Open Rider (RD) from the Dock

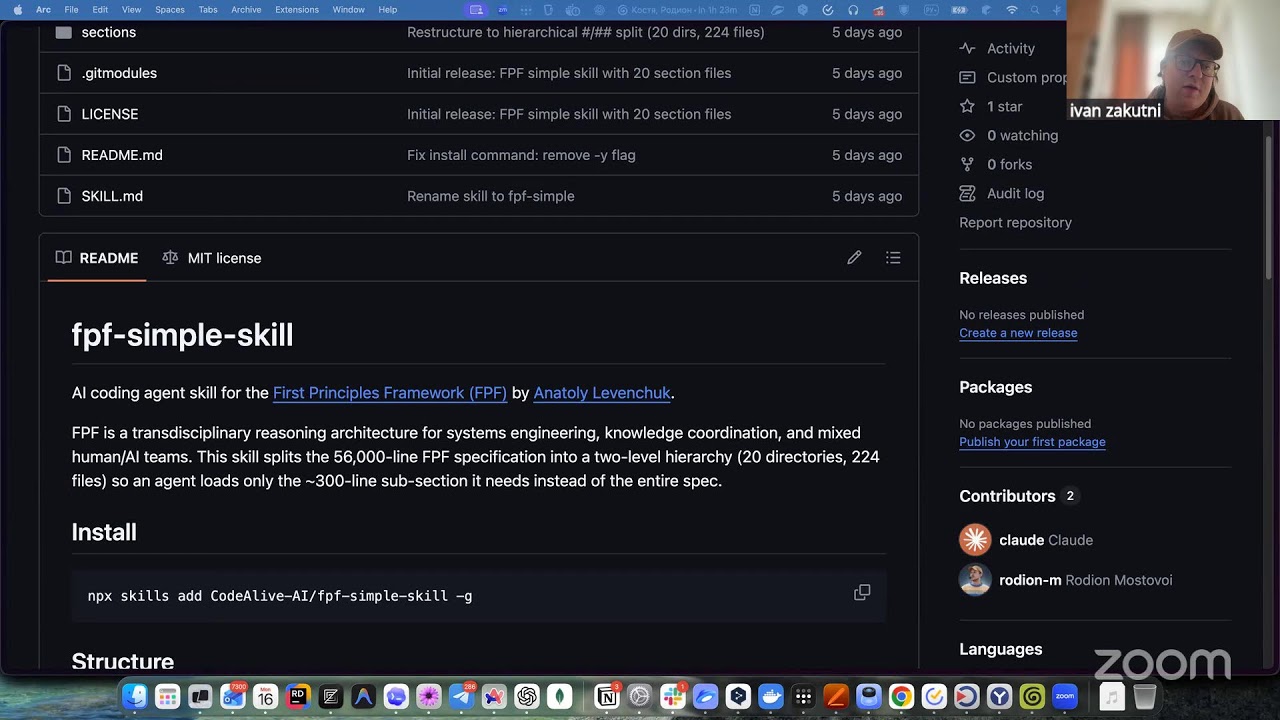coord(298,697)
